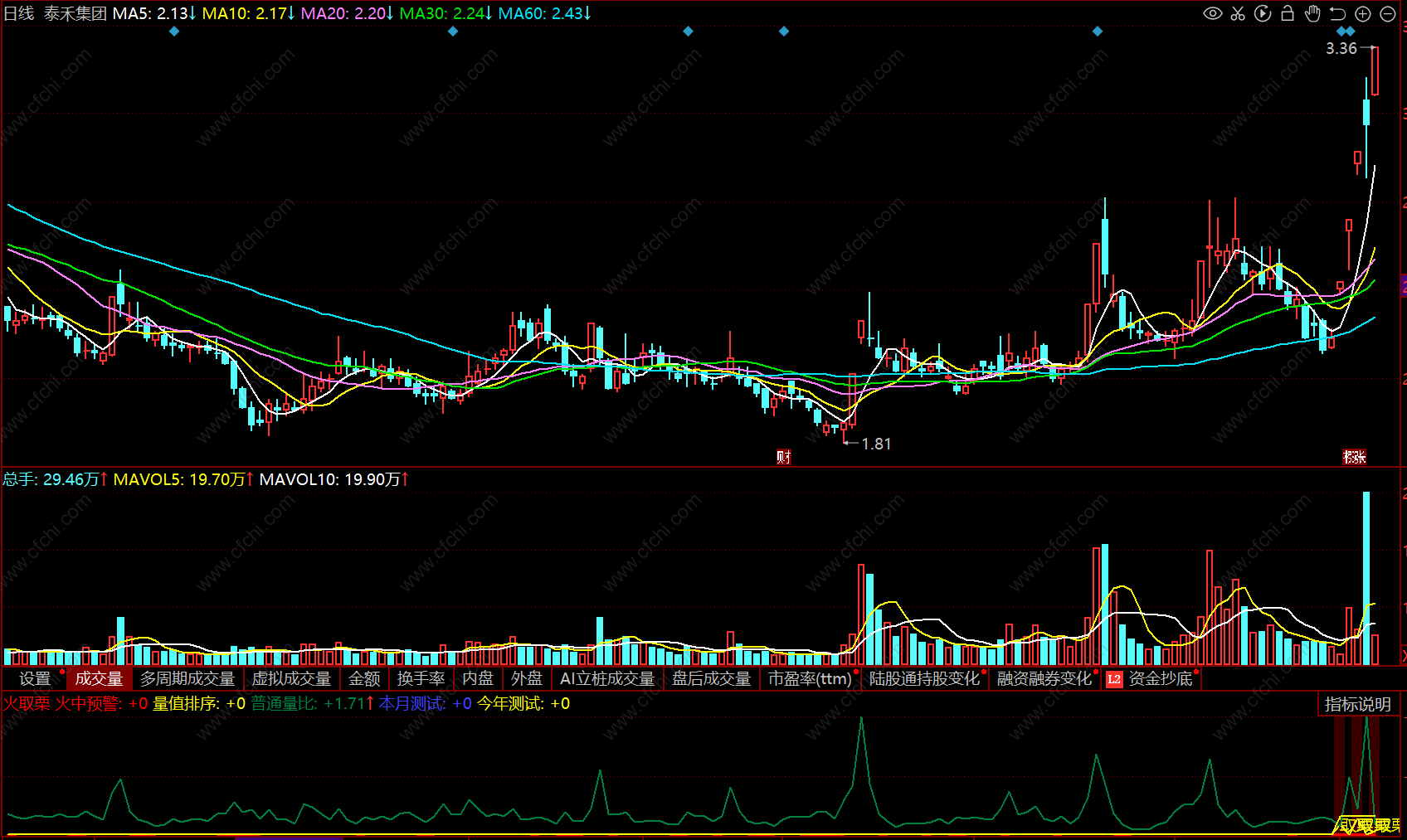Click the fourth blue diamond event marker
This screenshot has height=840, width=1407.
784,32
